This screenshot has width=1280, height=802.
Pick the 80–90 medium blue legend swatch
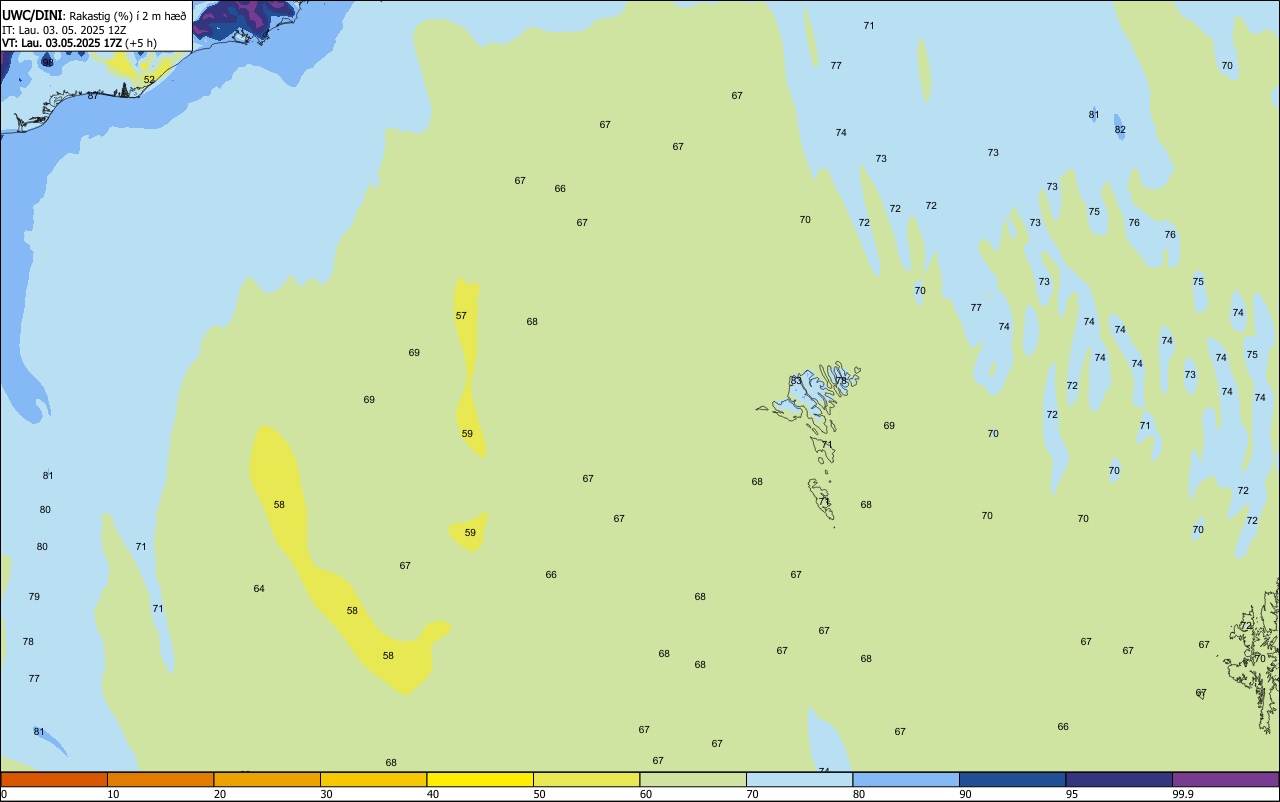[x=906, y=779]
